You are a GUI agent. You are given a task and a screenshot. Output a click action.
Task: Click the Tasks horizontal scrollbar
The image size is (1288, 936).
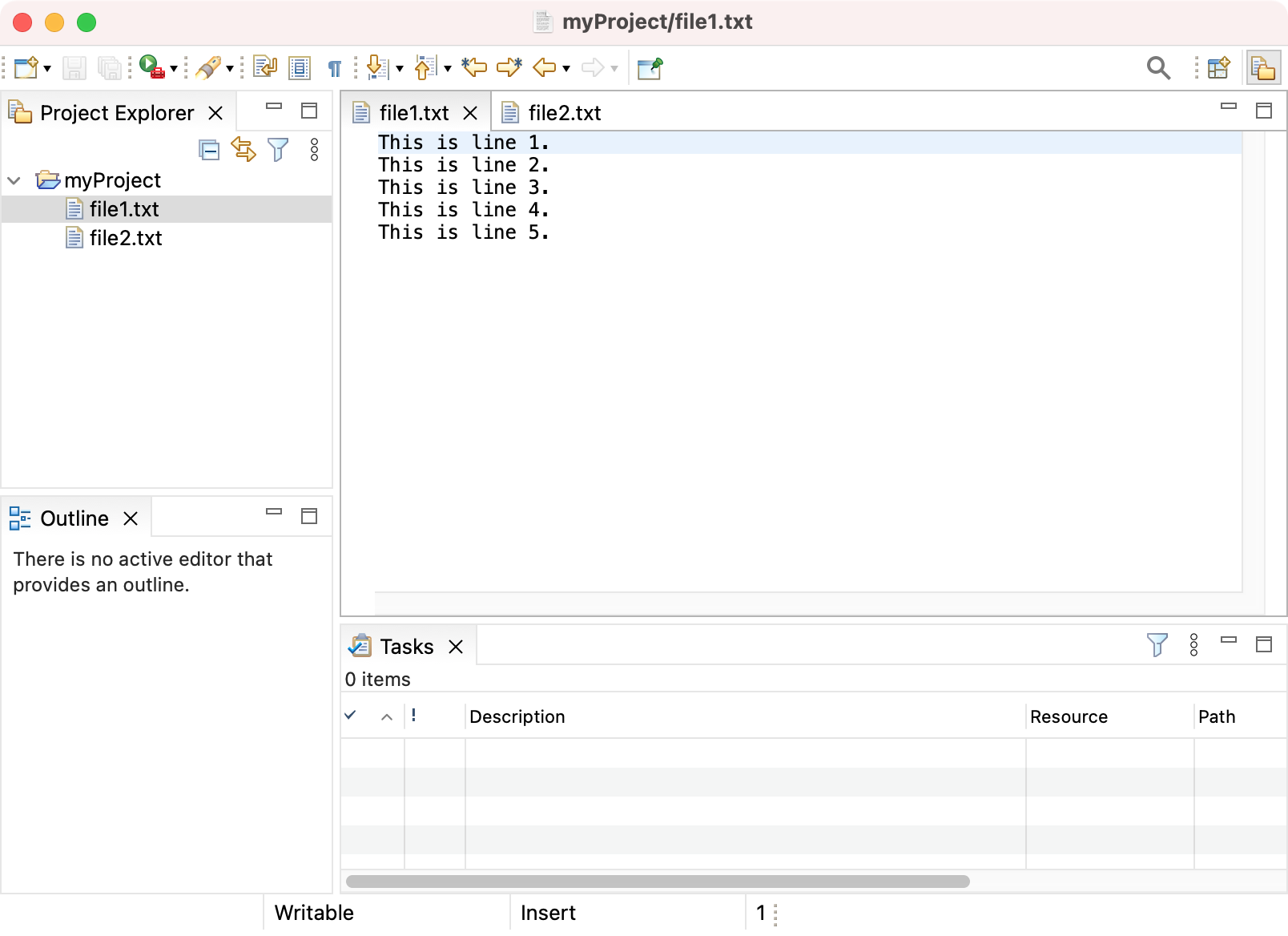[658, 882]
